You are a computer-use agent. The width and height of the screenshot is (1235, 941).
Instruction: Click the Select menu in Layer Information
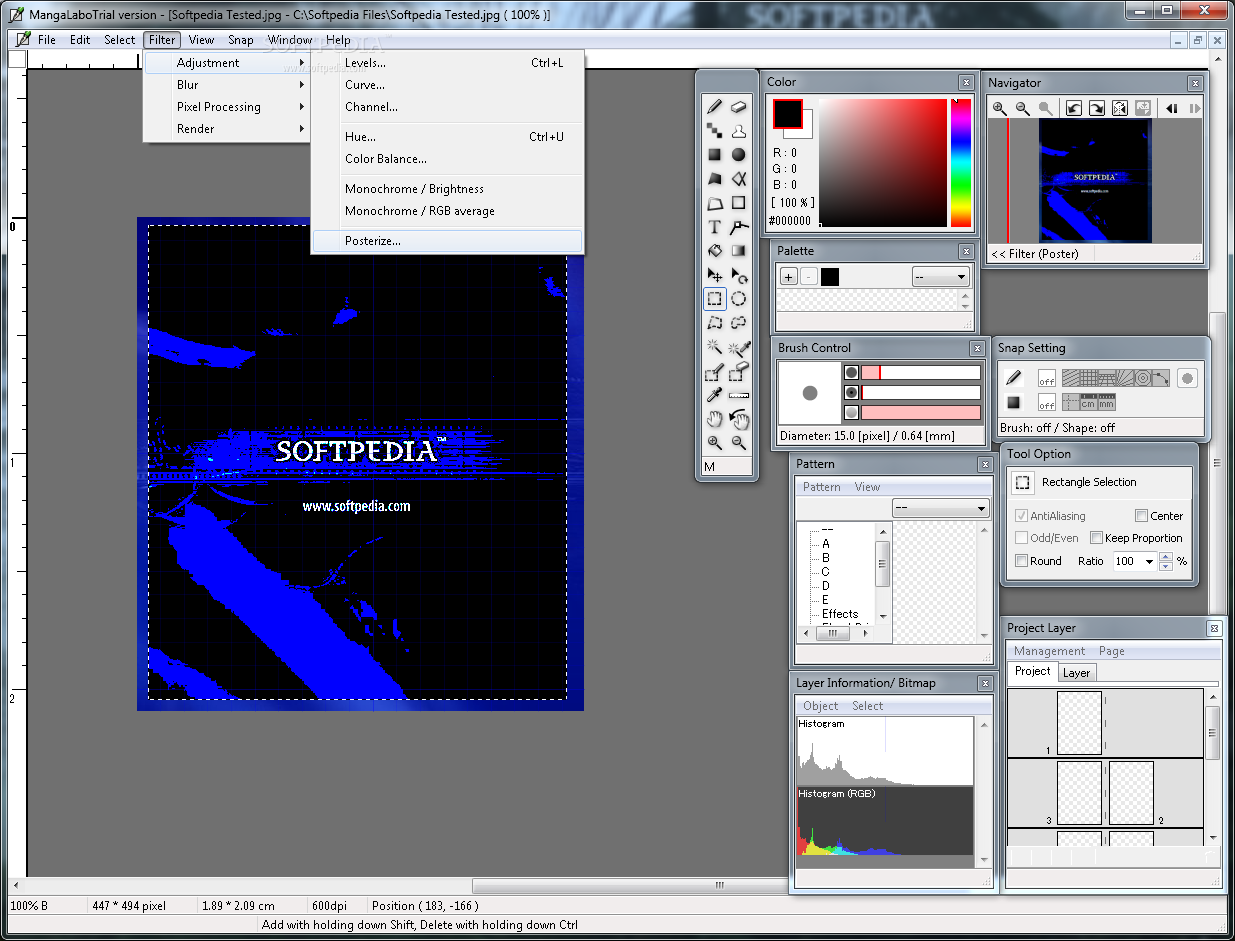(x=867, y=706)
